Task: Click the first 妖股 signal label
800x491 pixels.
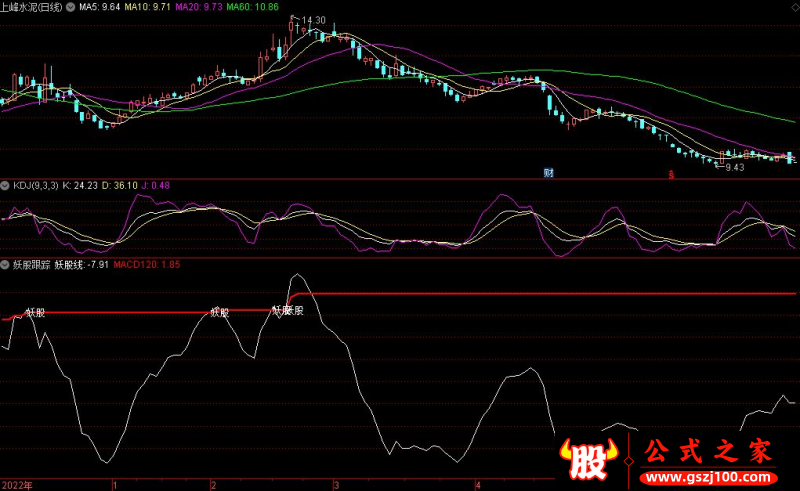Action: (35, 312)
